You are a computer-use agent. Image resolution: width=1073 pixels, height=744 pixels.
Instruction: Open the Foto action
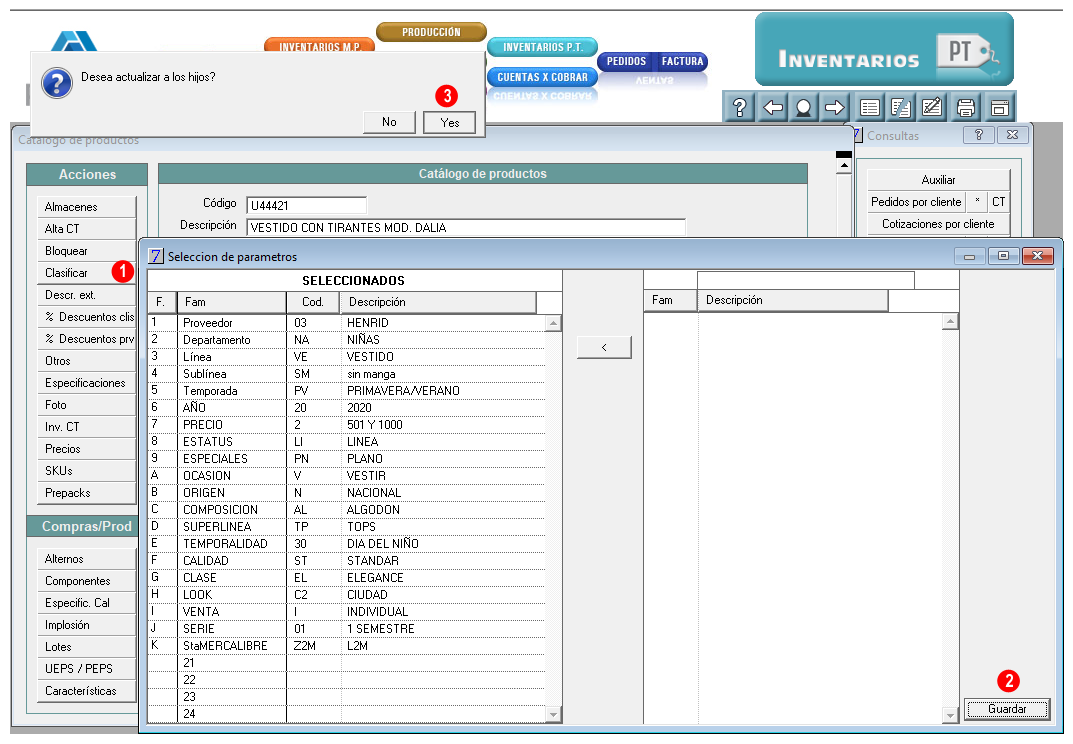[86, 405]
